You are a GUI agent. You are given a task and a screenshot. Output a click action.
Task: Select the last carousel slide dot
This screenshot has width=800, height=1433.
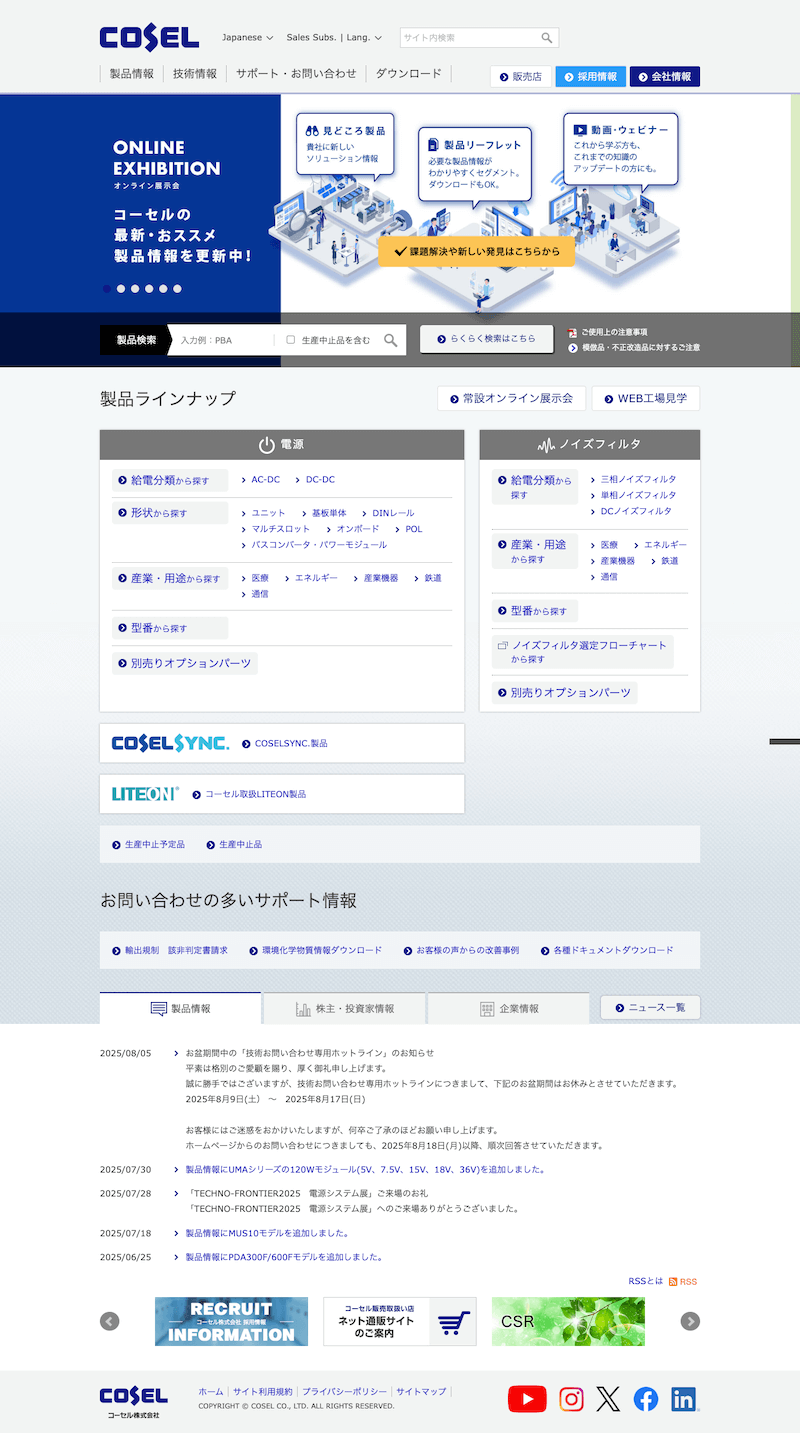pos(178,289)
